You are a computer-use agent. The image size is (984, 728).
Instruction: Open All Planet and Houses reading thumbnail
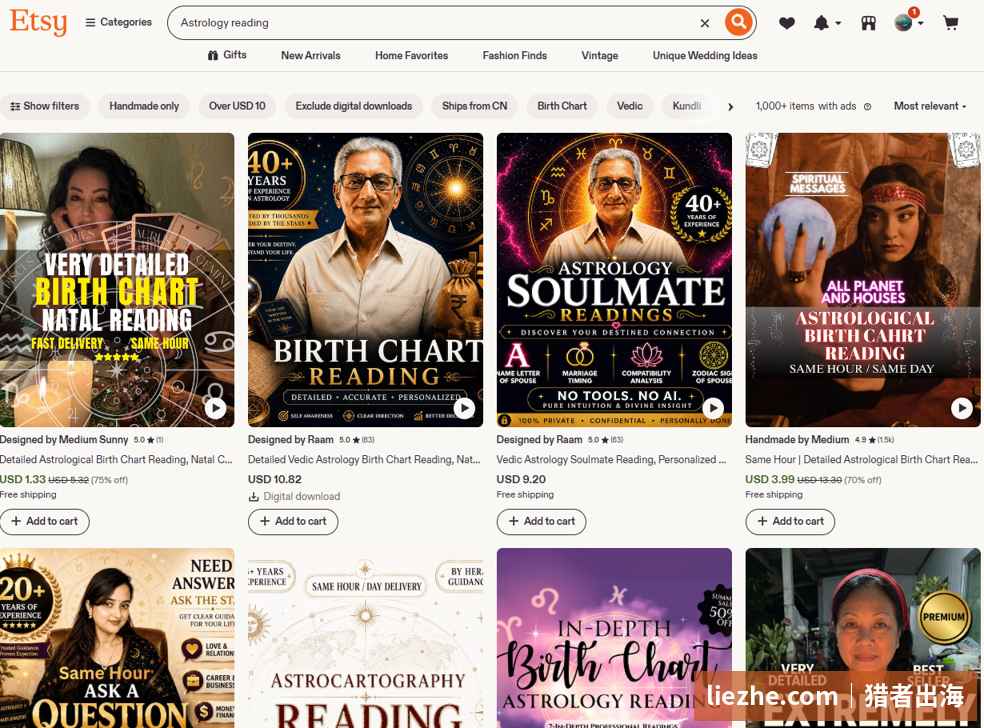coord(863,280)
